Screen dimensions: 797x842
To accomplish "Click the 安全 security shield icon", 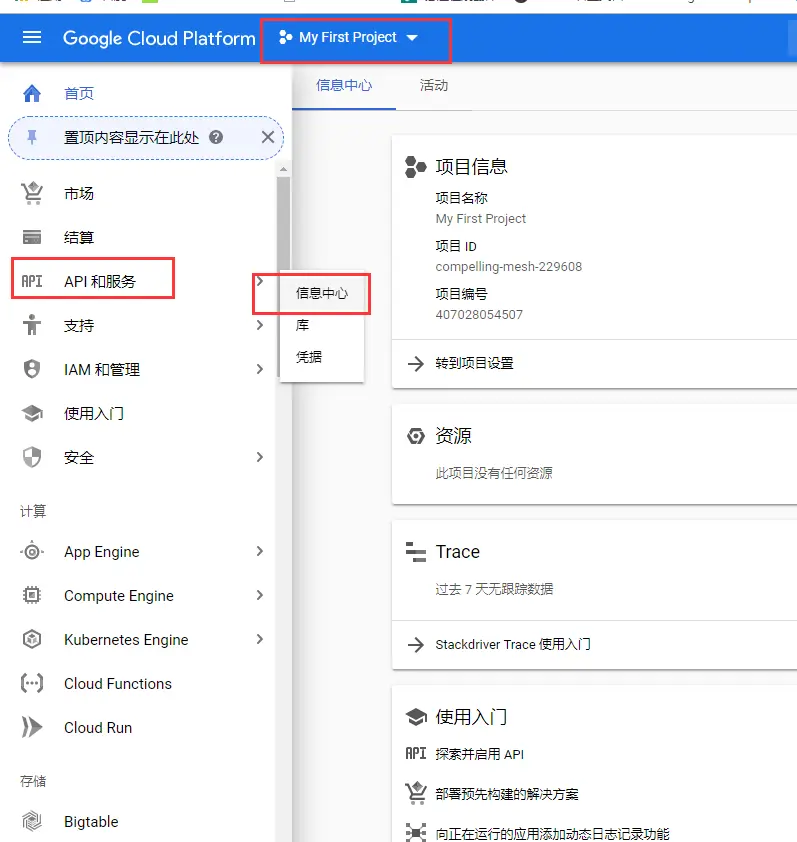I will pos(32,458).
